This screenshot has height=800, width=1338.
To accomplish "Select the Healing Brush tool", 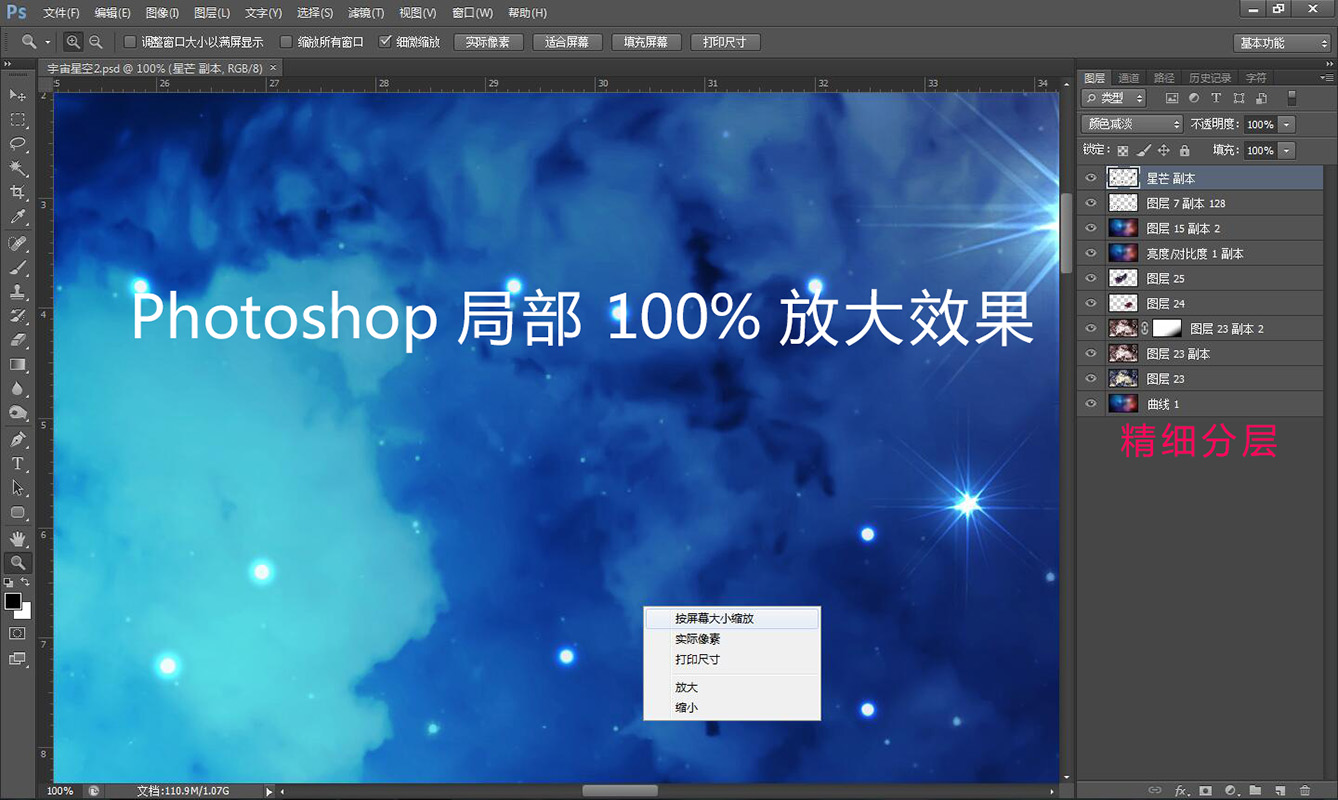I will (x=17, y=244).
